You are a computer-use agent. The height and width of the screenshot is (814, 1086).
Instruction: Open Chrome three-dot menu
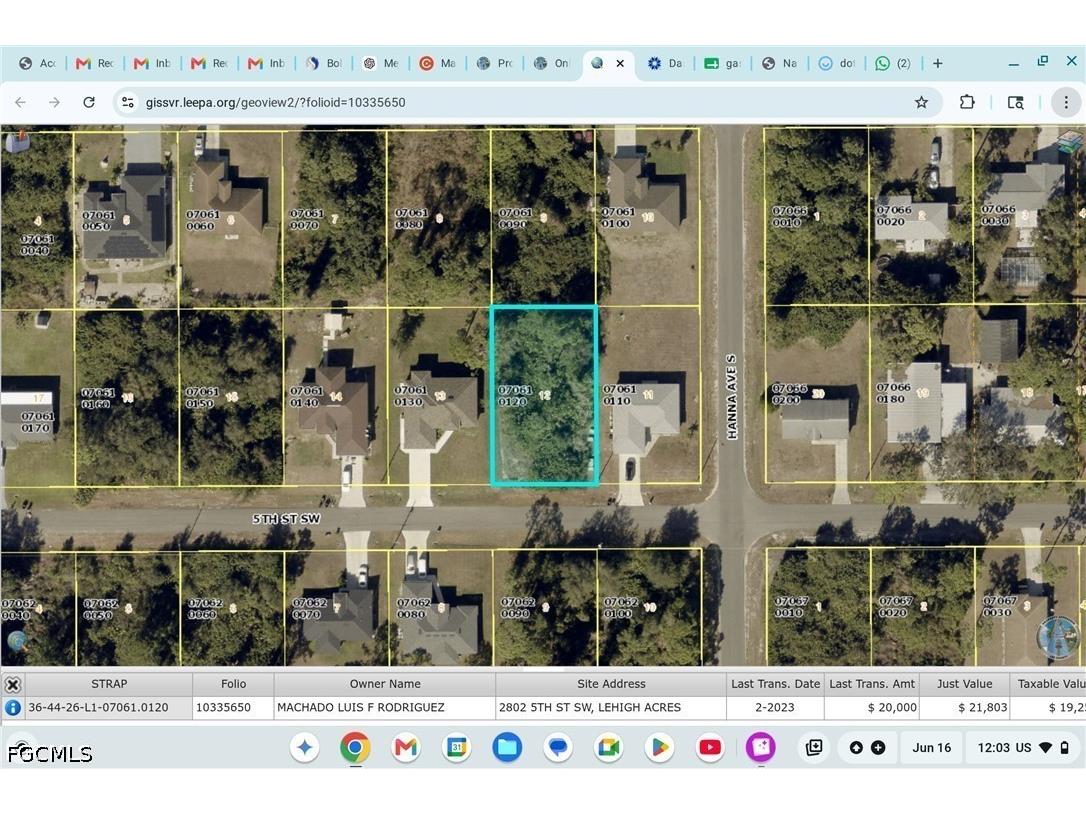(x=1066, y=103)
